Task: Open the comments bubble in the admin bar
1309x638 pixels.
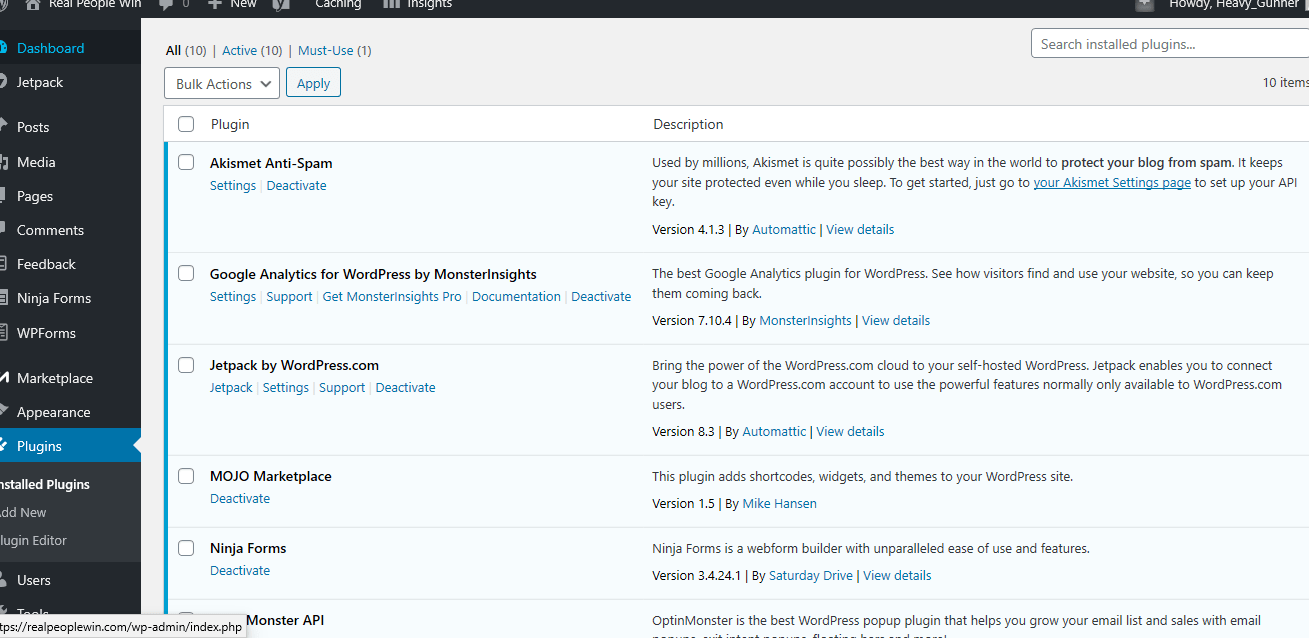Action: click(164, 6)
